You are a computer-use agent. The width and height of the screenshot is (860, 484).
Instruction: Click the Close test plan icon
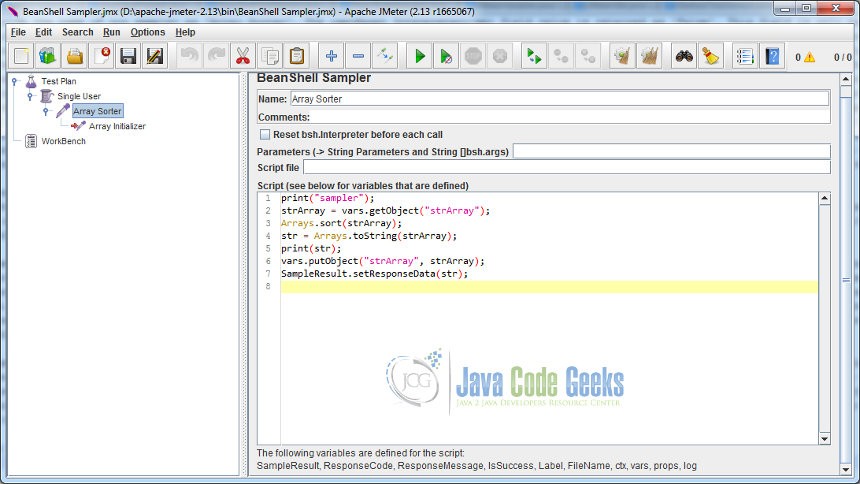pos(101,56)
